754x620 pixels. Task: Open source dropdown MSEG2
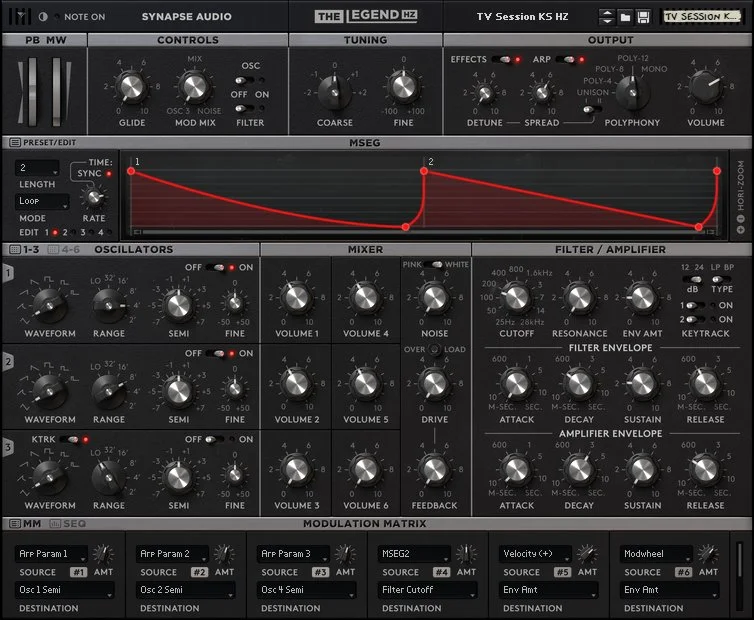click(414, 554)
